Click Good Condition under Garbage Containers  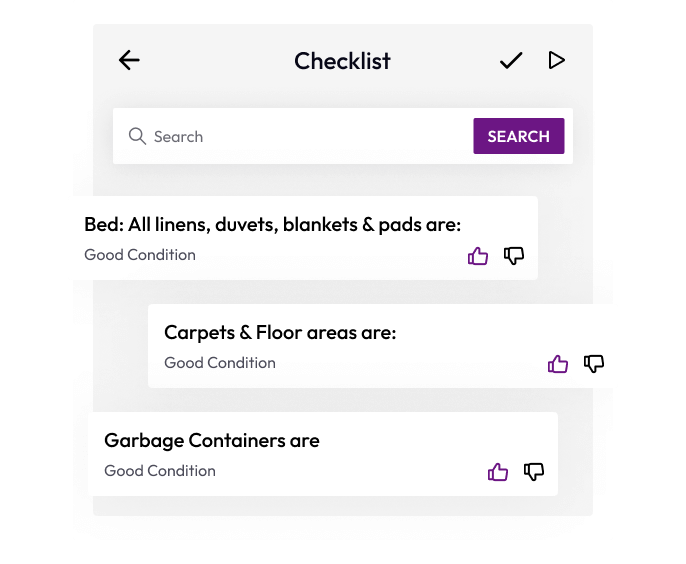point(160,471)
